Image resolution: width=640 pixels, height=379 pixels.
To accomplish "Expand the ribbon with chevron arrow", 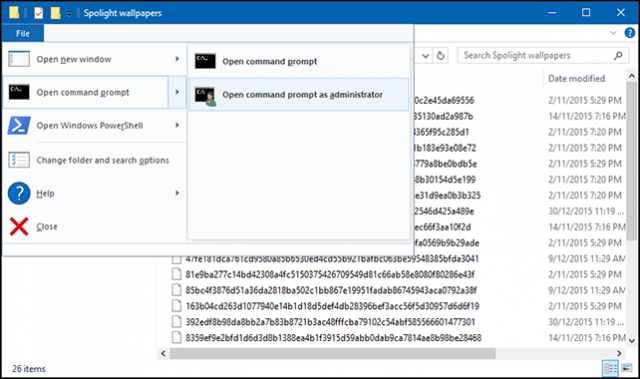I will 613,33.
